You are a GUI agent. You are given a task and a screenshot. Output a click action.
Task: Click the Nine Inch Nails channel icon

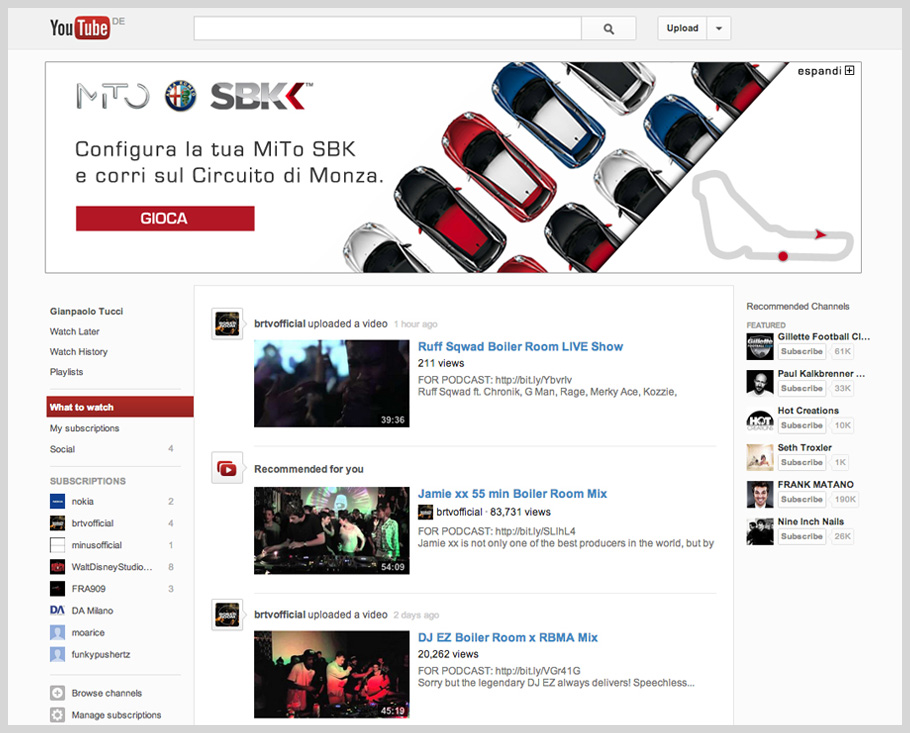(x=760, y=532)
